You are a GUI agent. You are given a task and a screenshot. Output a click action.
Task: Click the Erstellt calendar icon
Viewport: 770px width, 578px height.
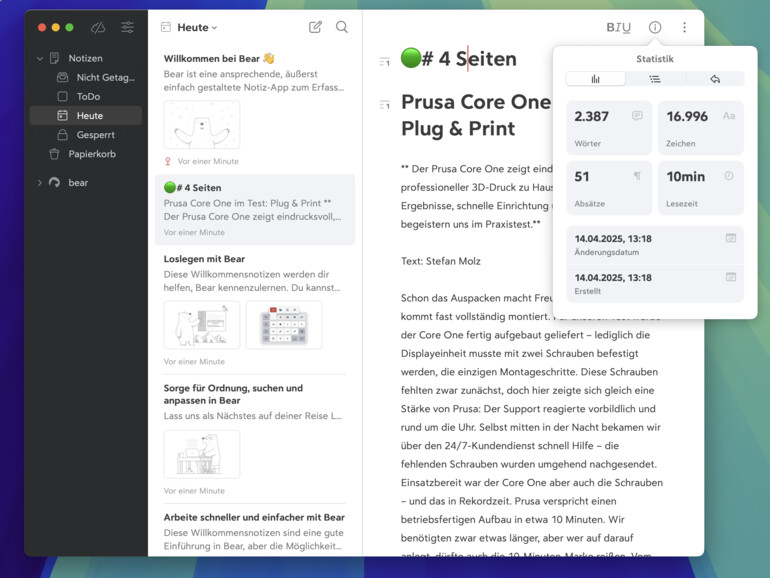[x=731, y=277]
